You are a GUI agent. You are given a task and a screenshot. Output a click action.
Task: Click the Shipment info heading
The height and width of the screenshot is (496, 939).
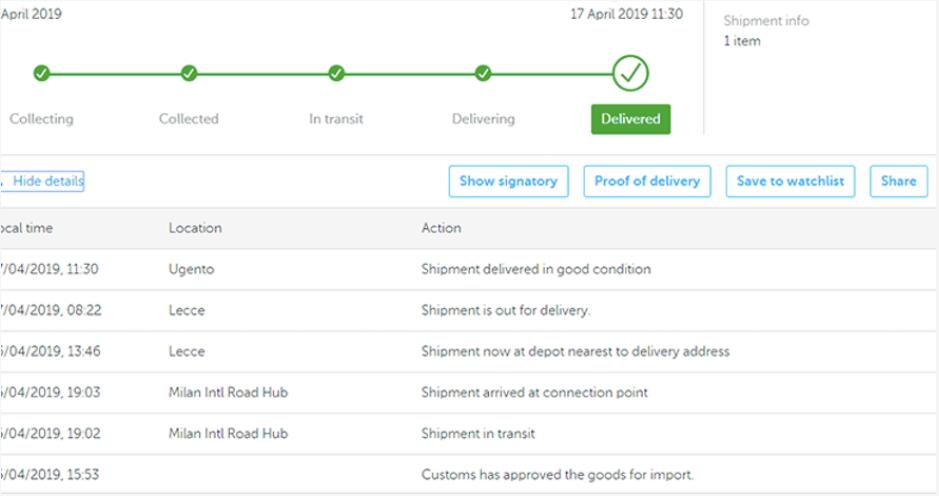(766, 21)
